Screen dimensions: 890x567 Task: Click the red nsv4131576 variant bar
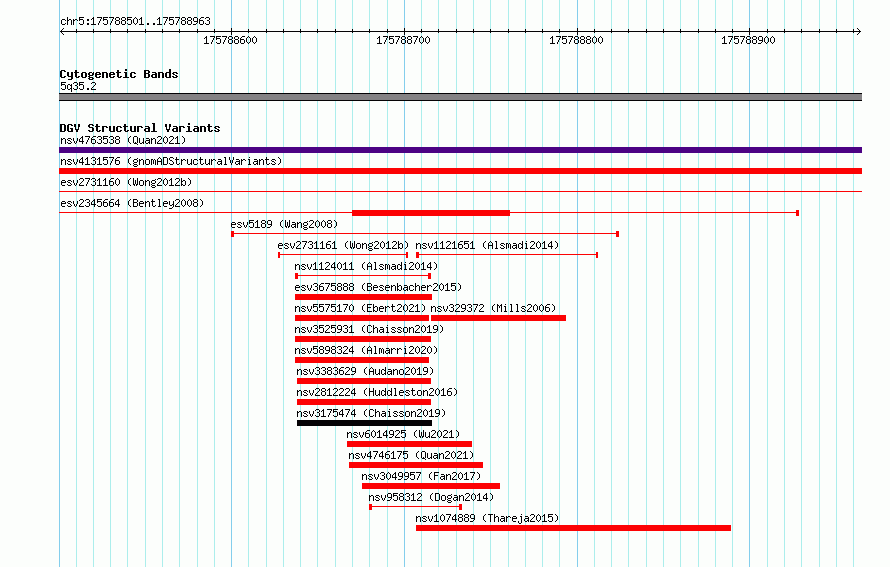[460, 171]
